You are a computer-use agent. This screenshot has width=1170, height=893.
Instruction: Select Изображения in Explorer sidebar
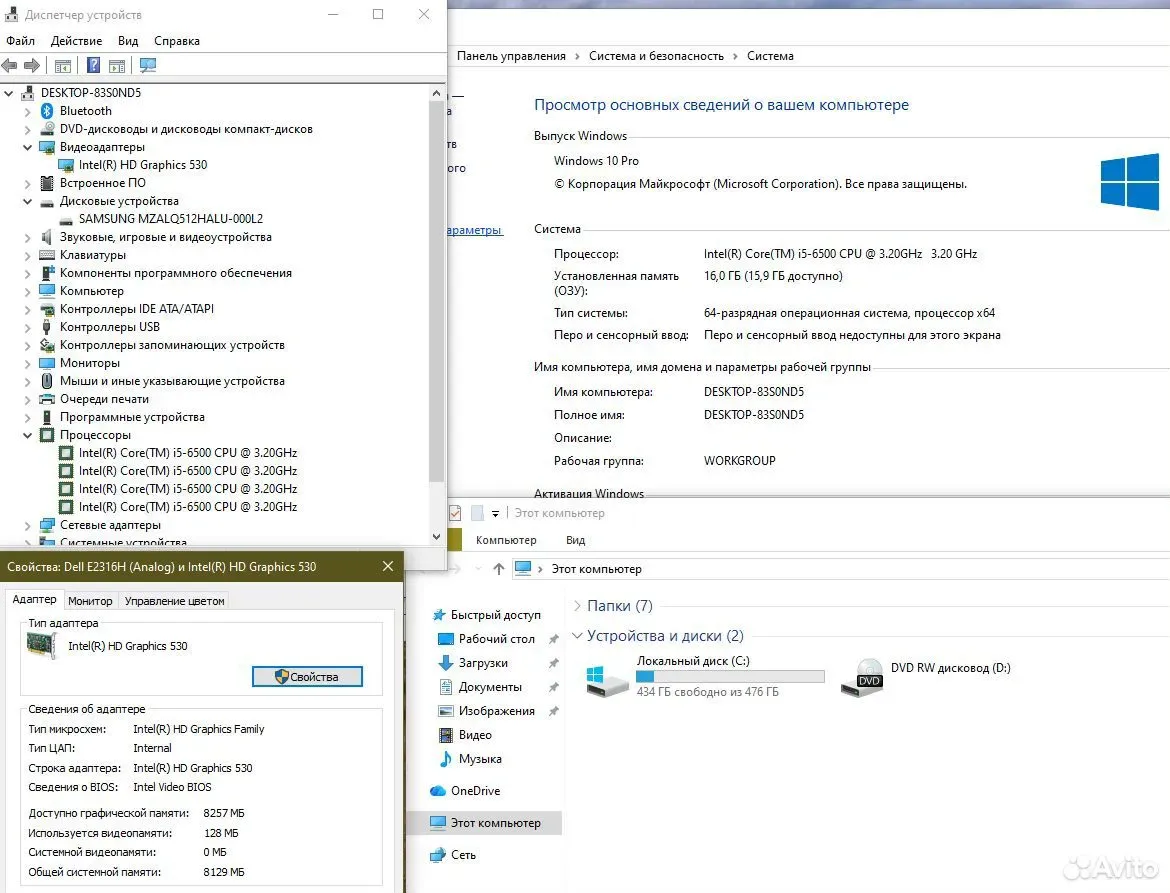(x=497, y=711)
